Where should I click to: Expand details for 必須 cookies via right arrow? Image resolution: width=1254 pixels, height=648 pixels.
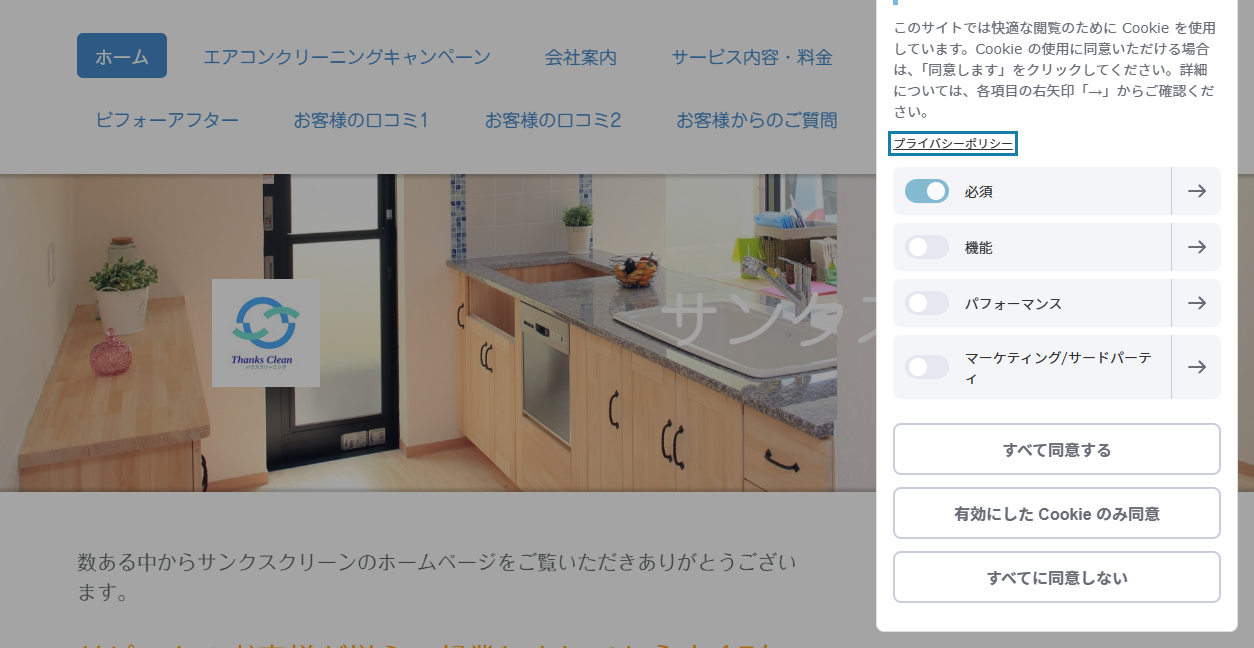1196,191
